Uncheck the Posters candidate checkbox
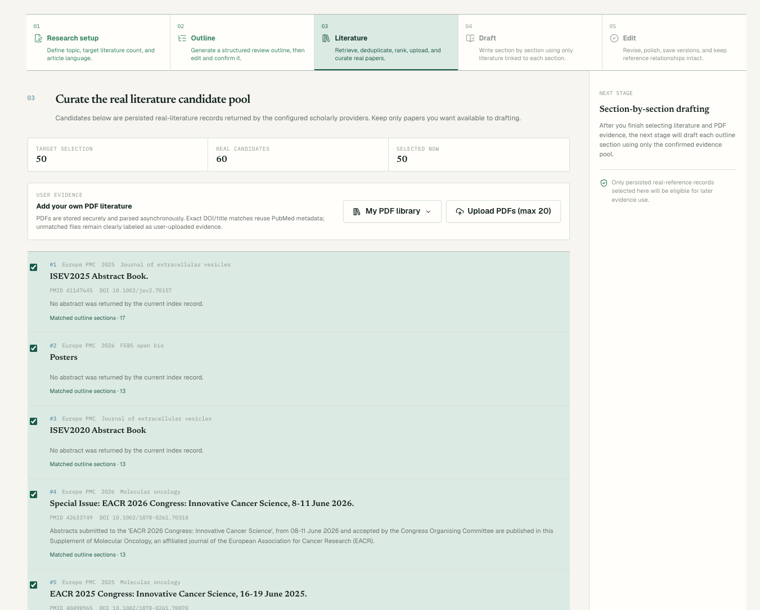 (x=33, y=348)
